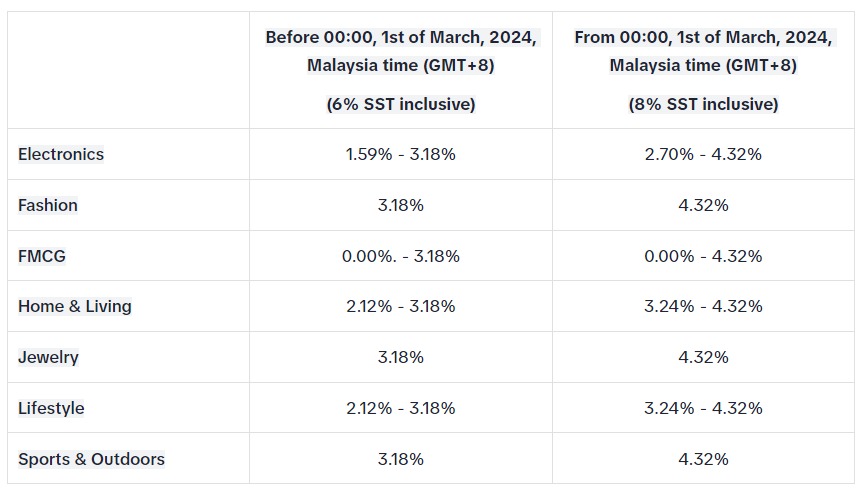Select the Home & Living category cell
This screenshot has width=863, height=491.
pos(75,306)
